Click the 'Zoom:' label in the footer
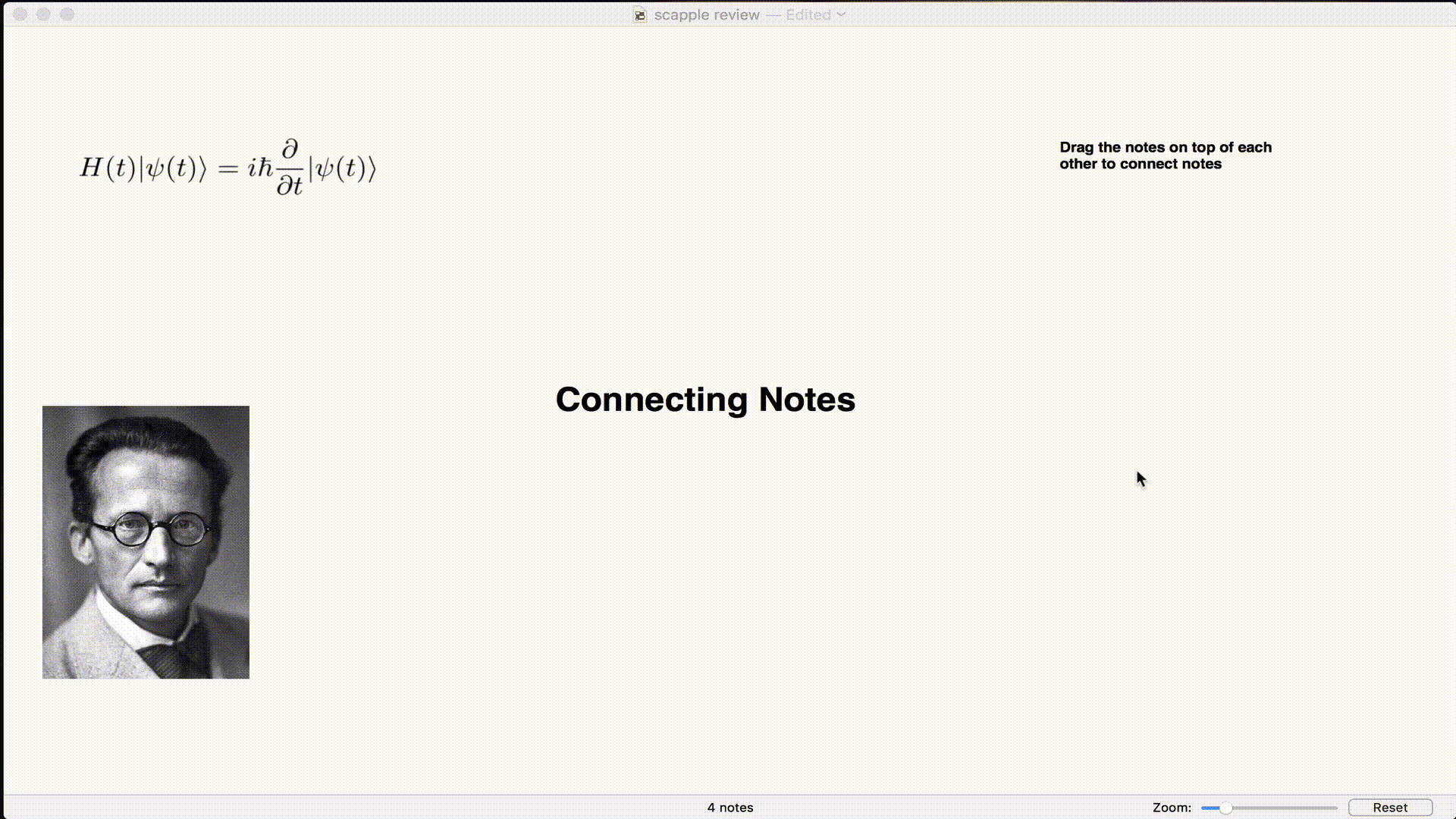Screen dimensions: 1456x819 1172,808
